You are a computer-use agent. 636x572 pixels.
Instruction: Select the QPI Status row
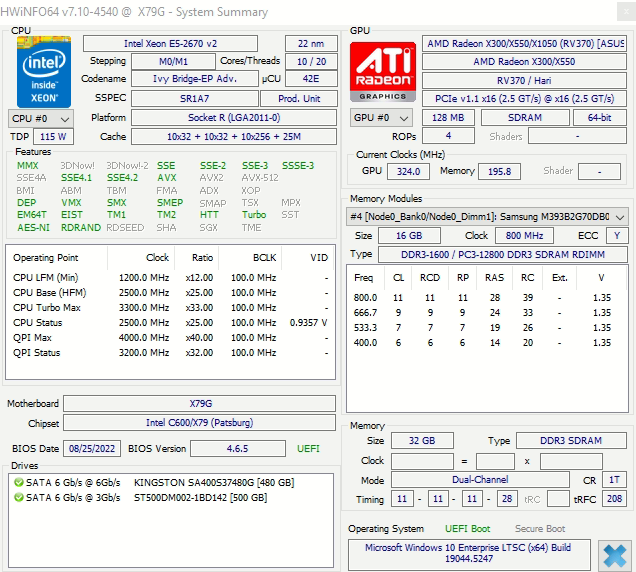(170, 353)
